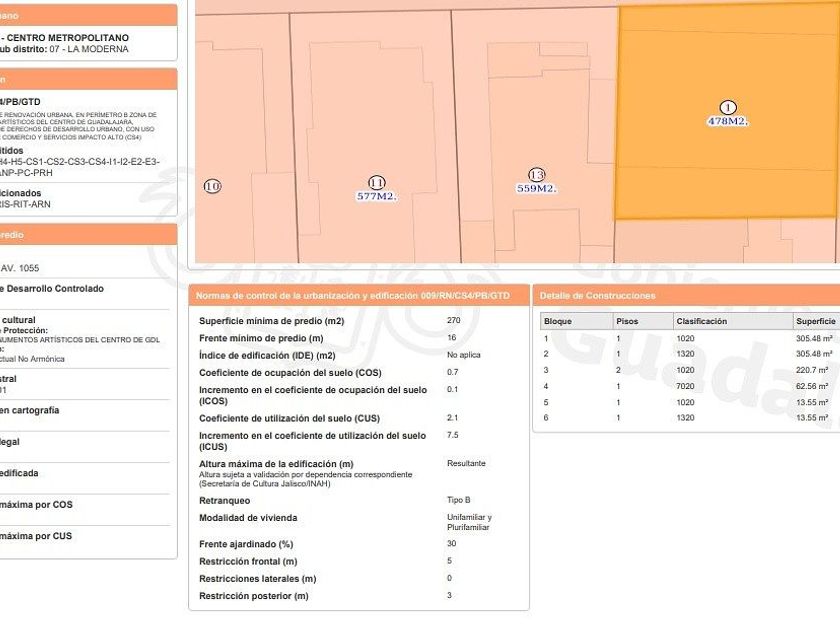Click the circled lot number 11 marker

(376, 183)
